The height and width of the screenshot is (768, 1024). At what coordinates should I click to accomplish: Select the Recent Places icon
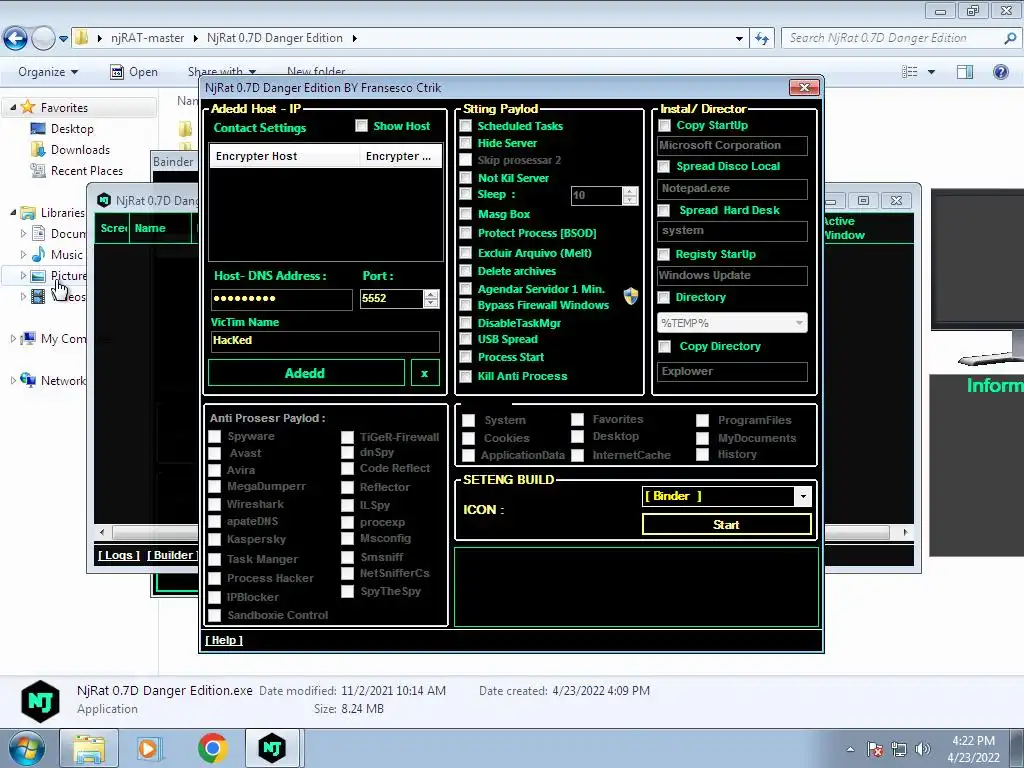coord(38,170)
